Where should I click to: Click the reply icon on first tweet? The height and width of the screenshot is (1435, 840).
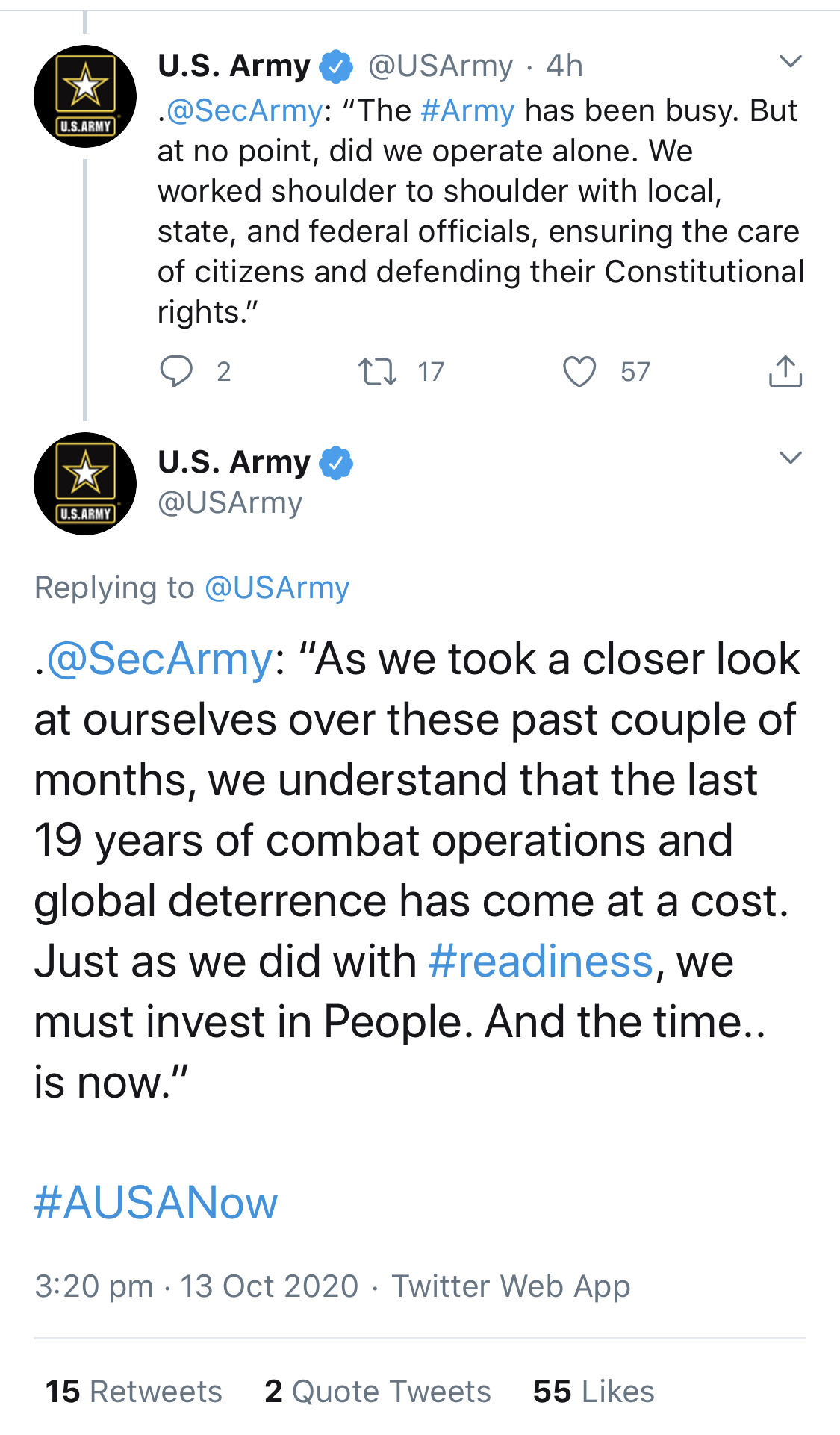pos(176,371)
